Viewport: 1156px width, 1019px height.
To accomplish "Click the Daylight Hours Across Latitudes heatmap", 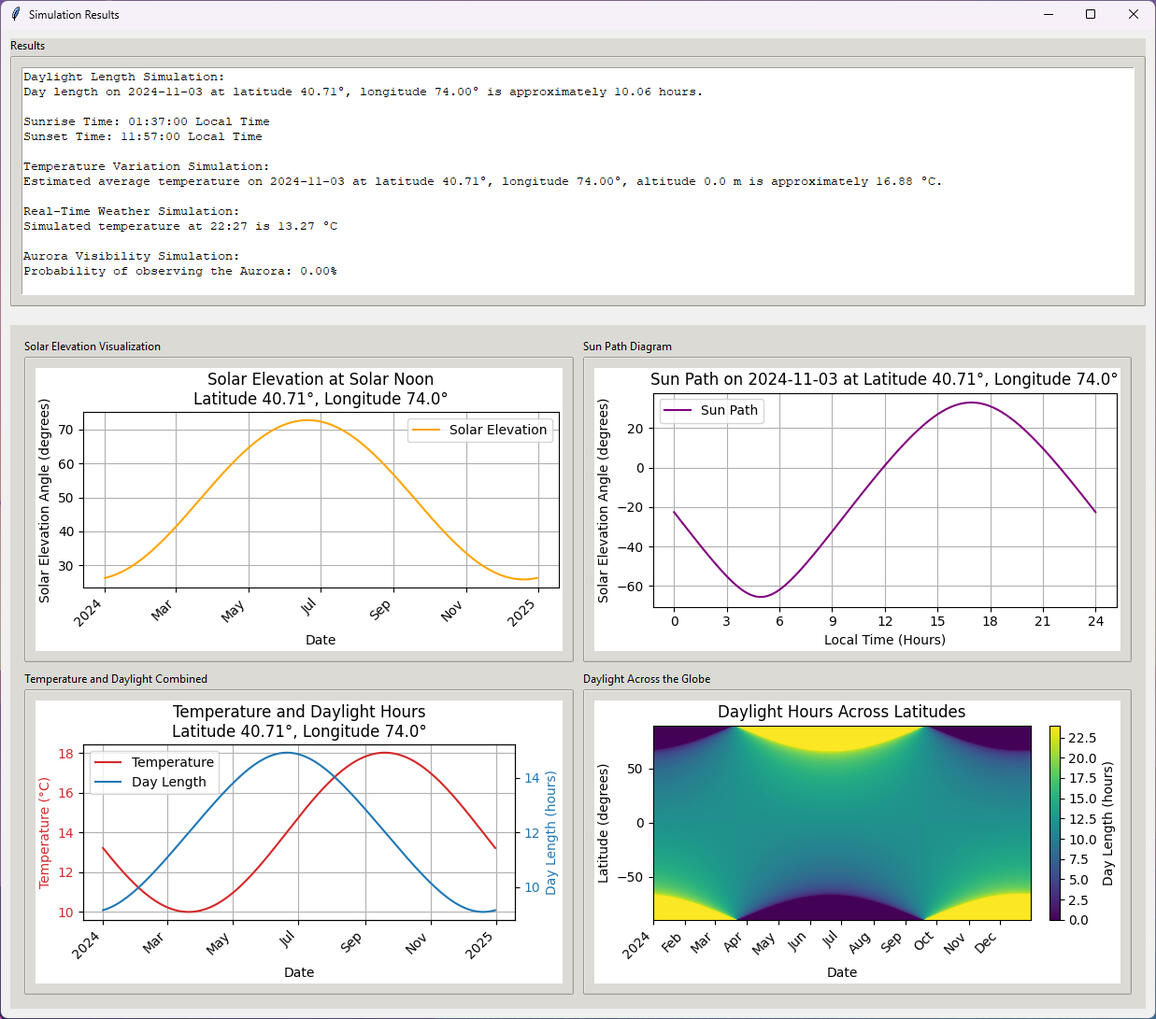I will pyautogui.click(x=842, y=822).
